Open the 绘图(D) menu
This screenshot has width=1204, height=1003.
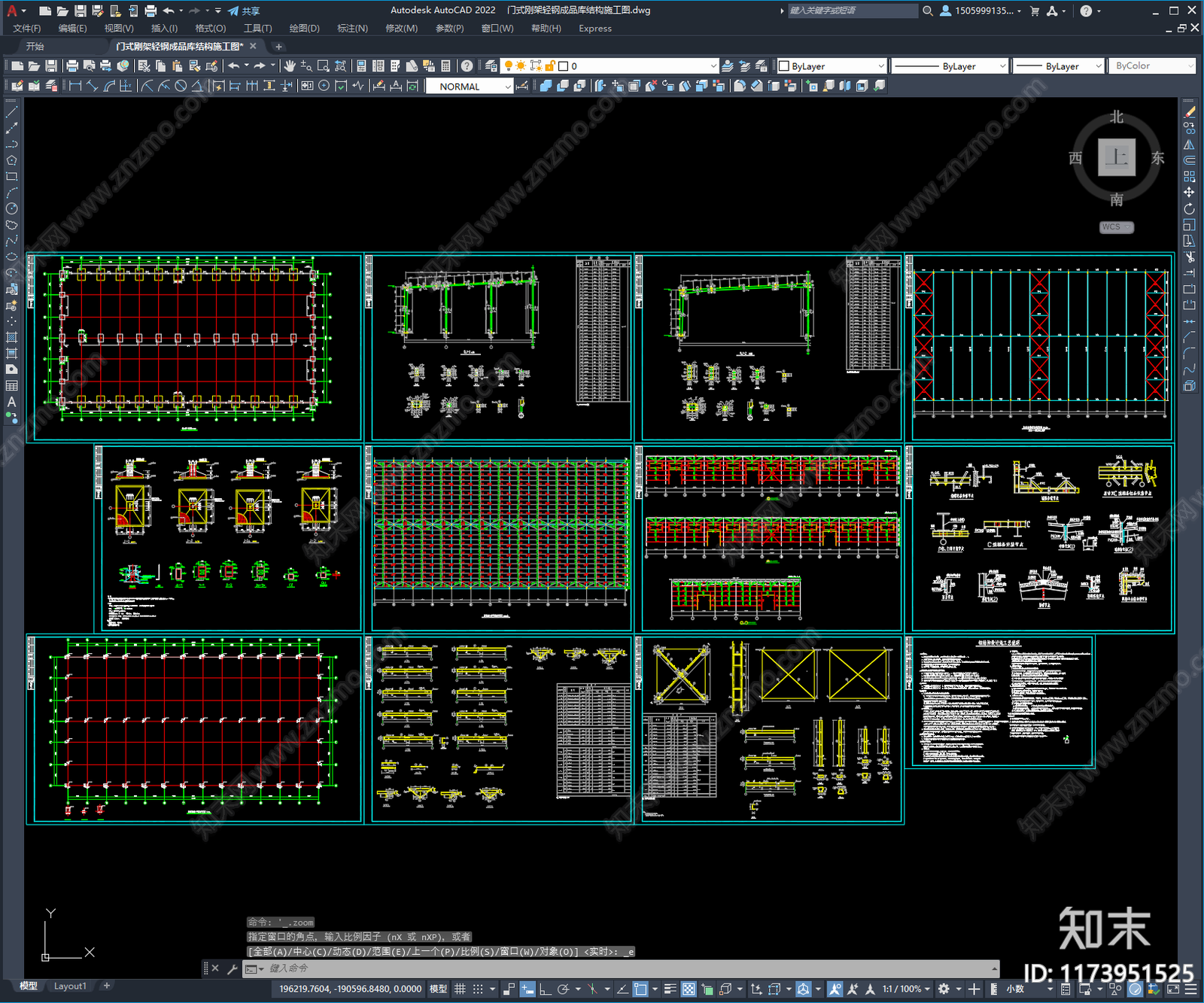304,29
